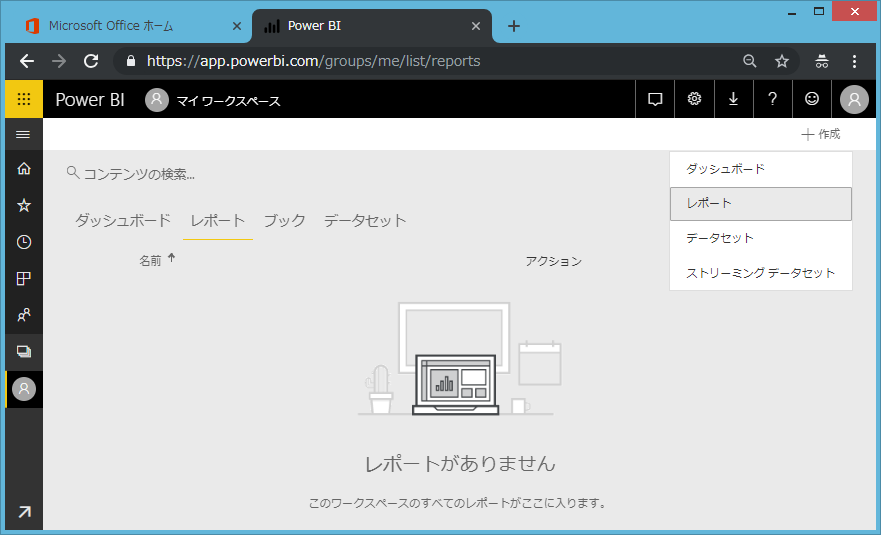Switch to the レポート content tab

(217, 220)
